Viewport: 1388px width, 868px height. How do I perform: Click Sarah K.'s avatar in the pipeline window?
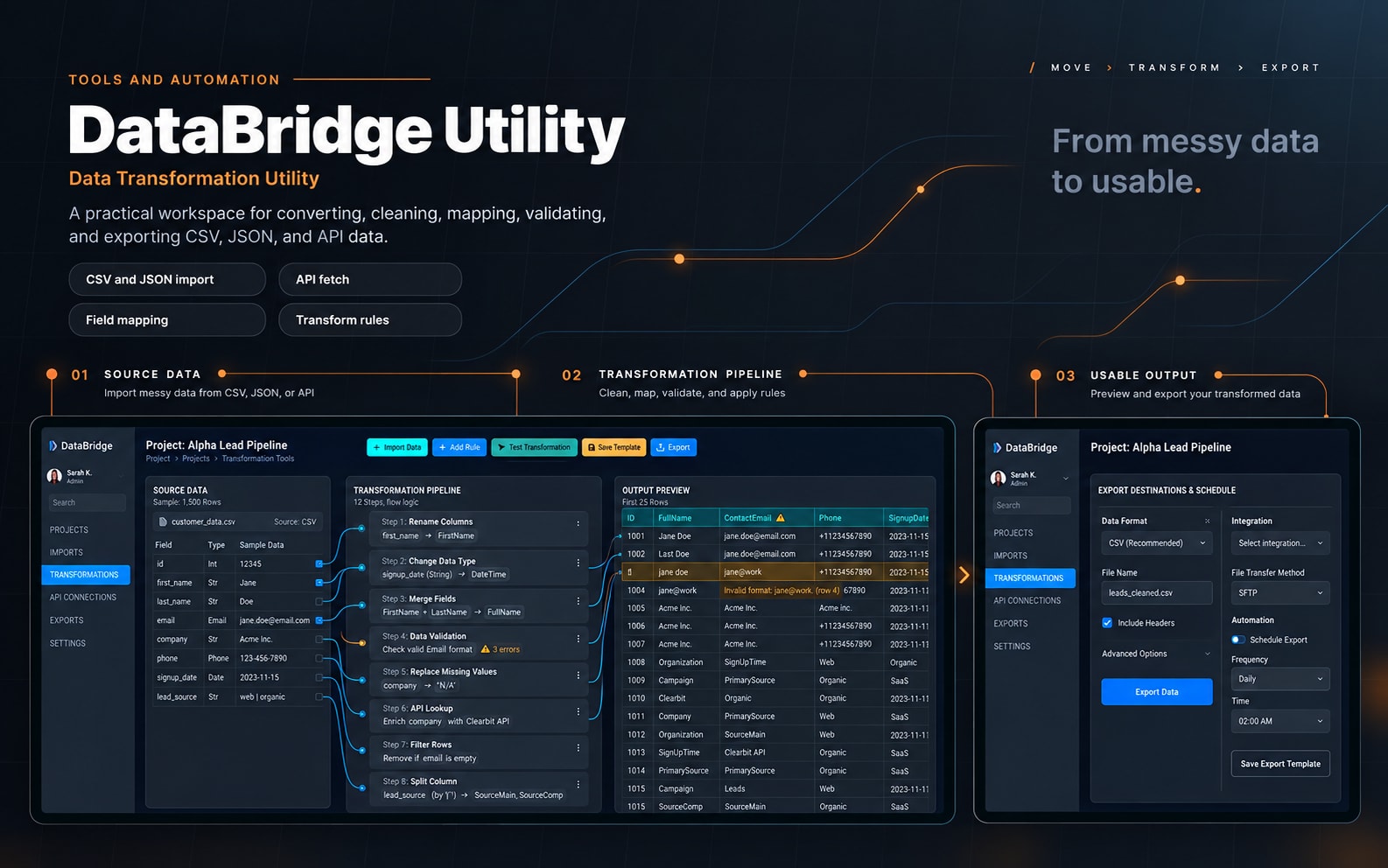pyautogui.click(x=54, y=476)
